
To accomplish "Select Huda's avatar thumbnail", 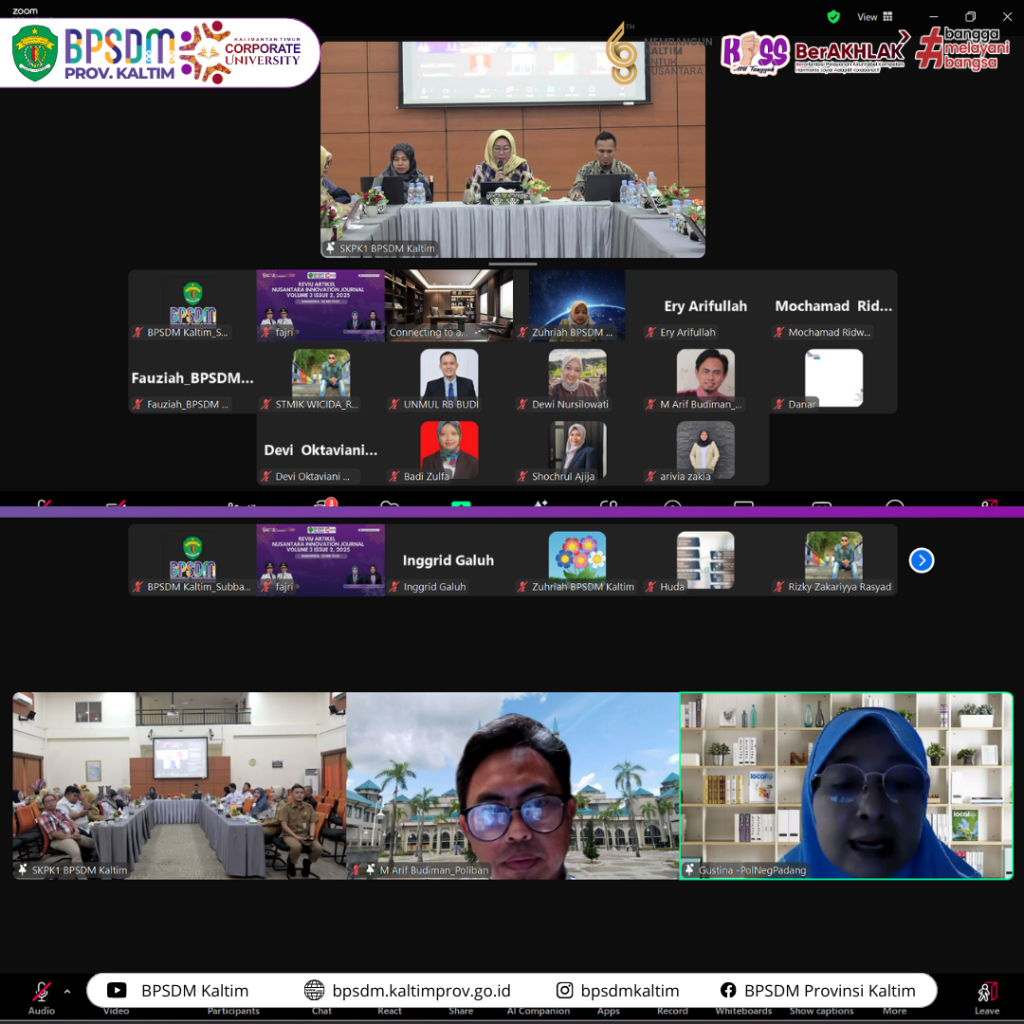I will coord(705,560).
